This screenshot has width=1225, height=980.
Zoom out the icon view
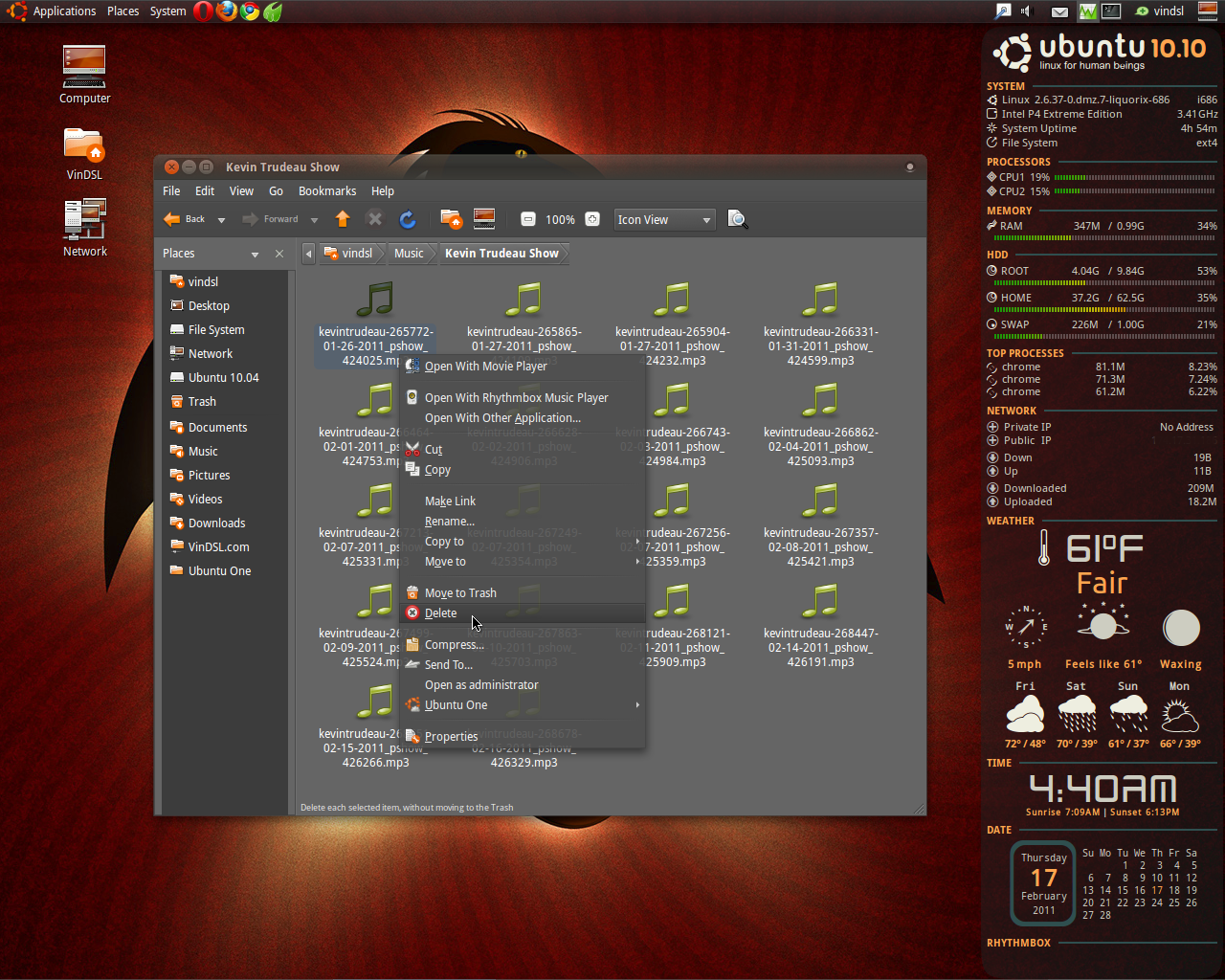(528, 219)
